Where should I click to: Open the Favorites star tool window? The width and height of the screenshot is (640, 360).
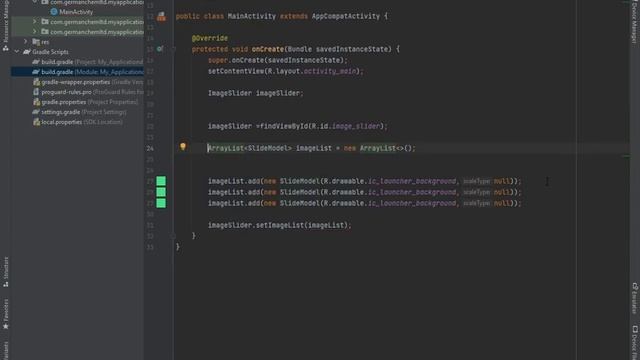pos(6,314)
